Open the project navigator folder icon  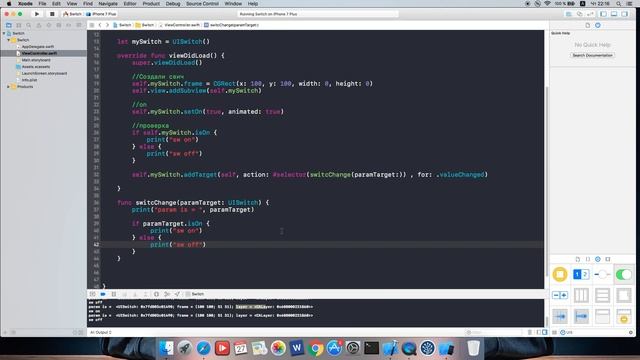(9, 25)
